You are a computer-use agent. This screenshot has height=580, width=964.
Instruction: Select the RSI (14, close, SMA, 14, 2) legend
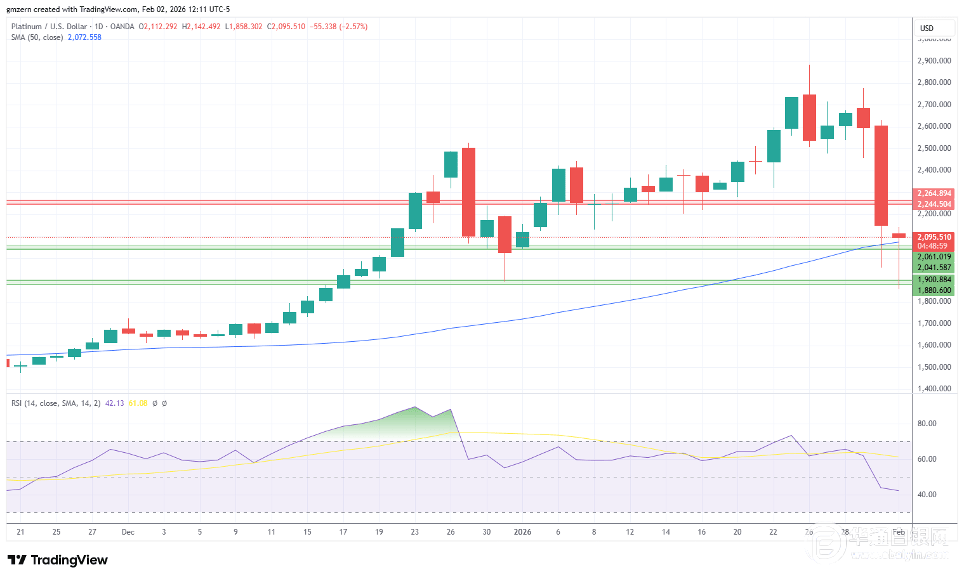55,403
